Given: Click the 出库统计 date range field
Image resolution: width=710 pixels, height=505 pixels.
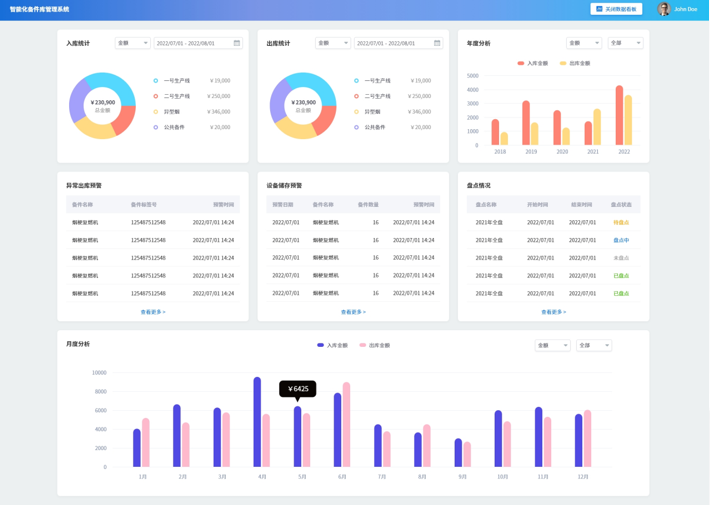Looking at the screenshot, I should (x=394, y=43).
